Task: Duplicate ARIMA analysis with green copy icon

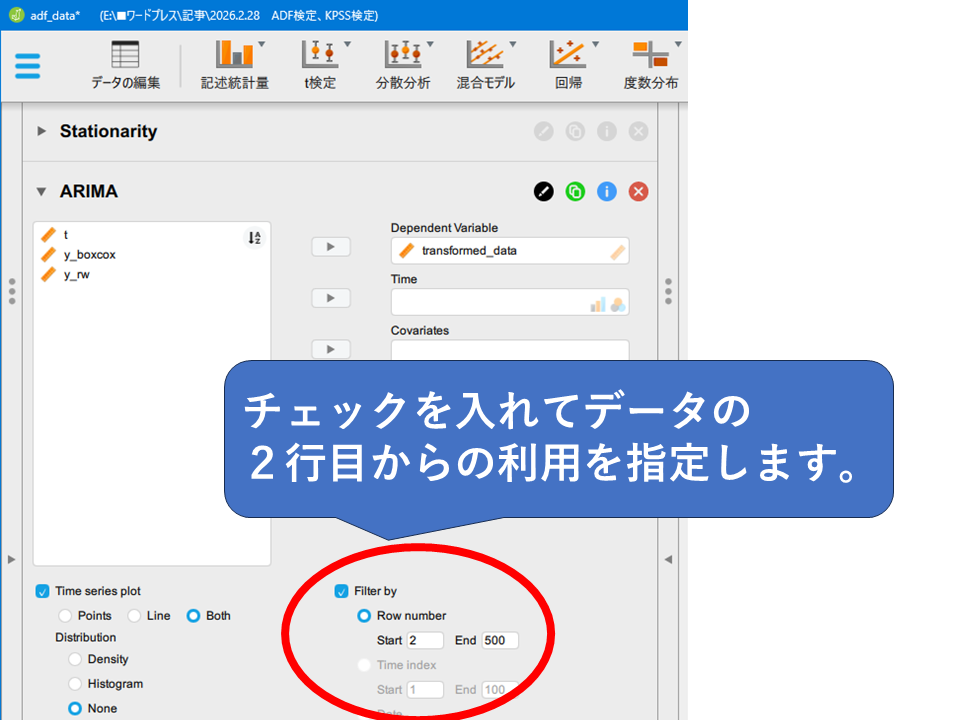Action: 575,191
